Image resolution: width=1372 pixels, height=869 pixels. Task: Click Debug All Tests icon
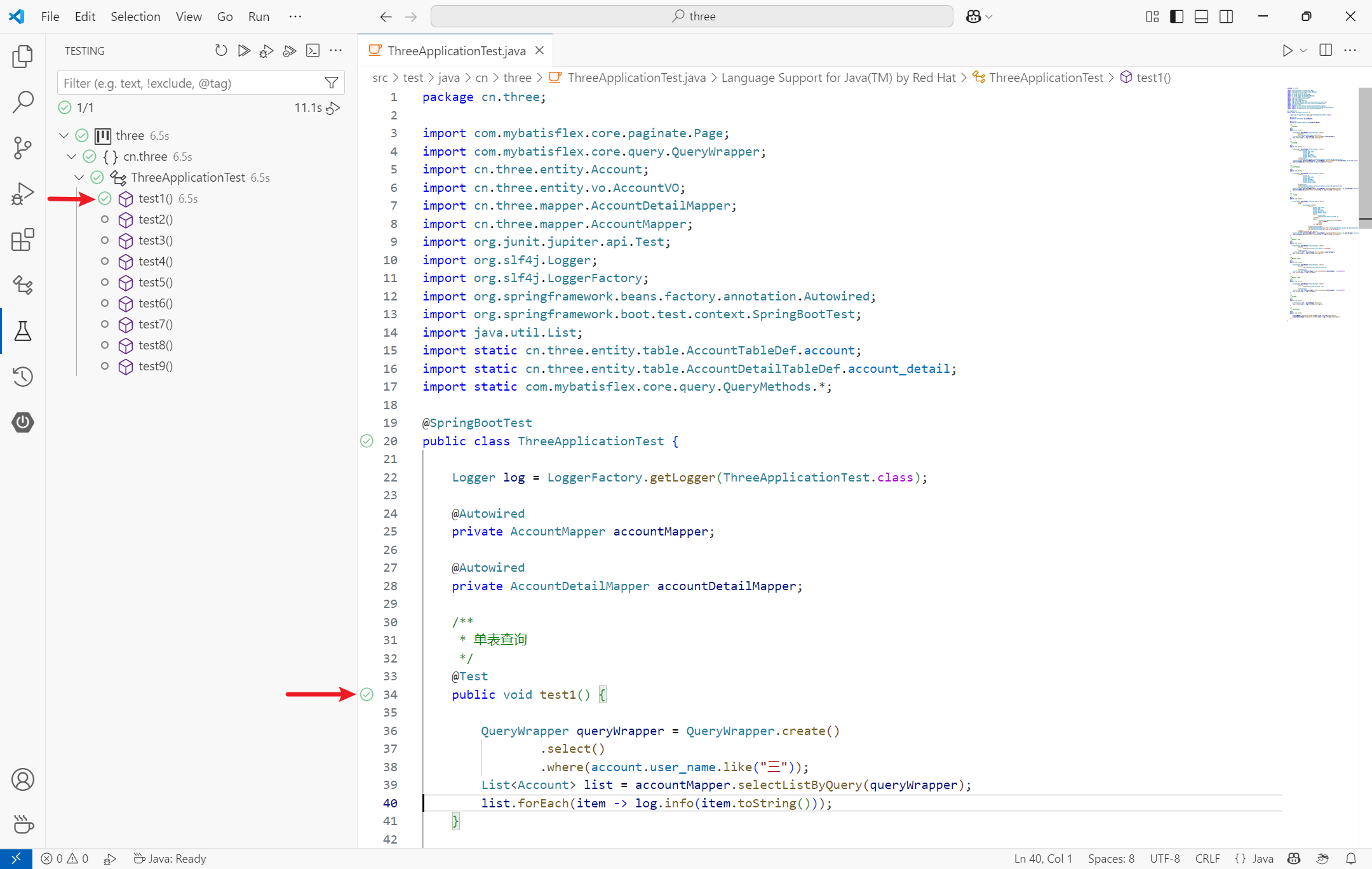(x=267, y=51)
